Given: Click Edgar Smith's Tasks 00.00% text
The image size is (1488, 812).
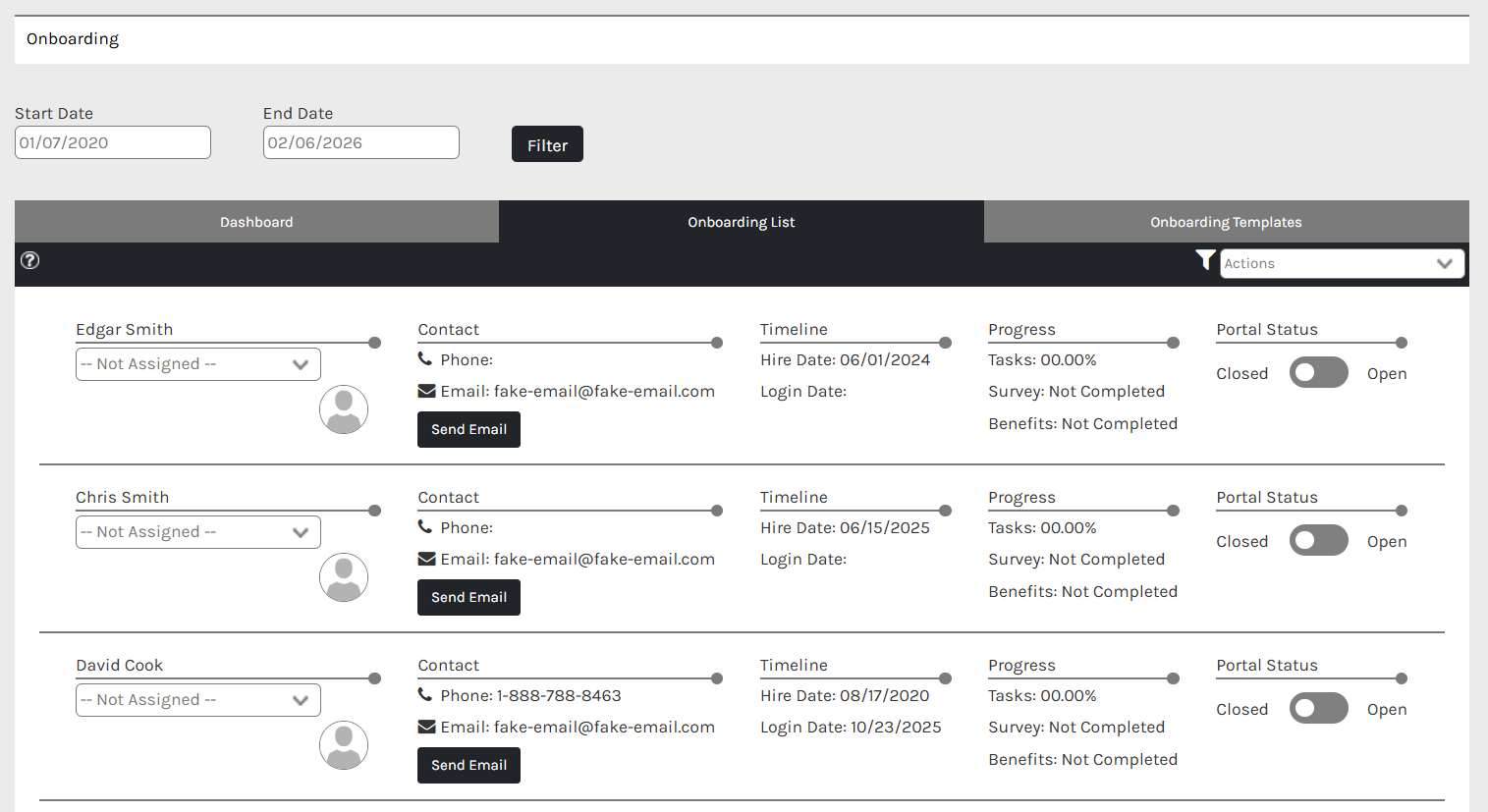Looking at the screenshot, I should [x=1042, y=359].
